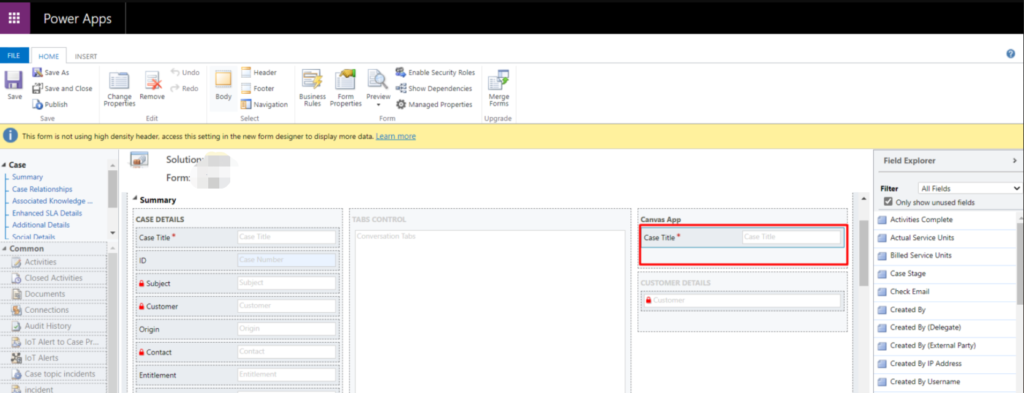Collapse the Field Explorer panel

pyautogui.click(x=1014, y=160)
